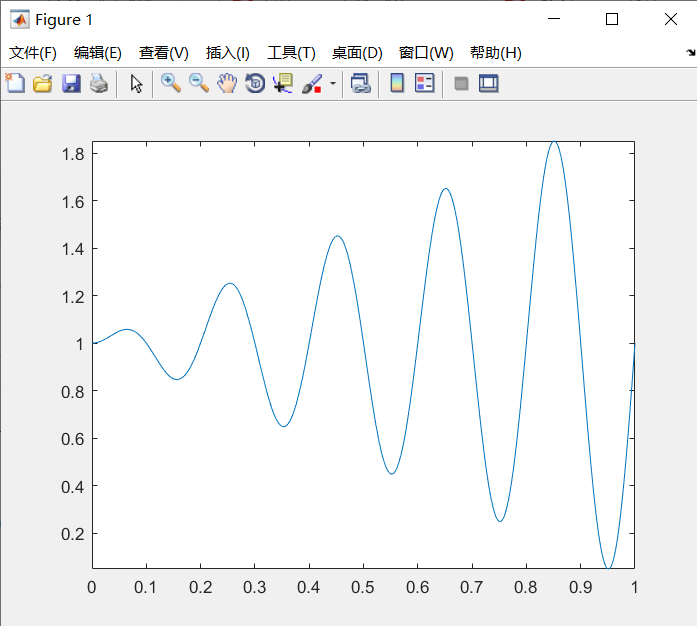Click the x-axis label 0.4

point(309,587)
